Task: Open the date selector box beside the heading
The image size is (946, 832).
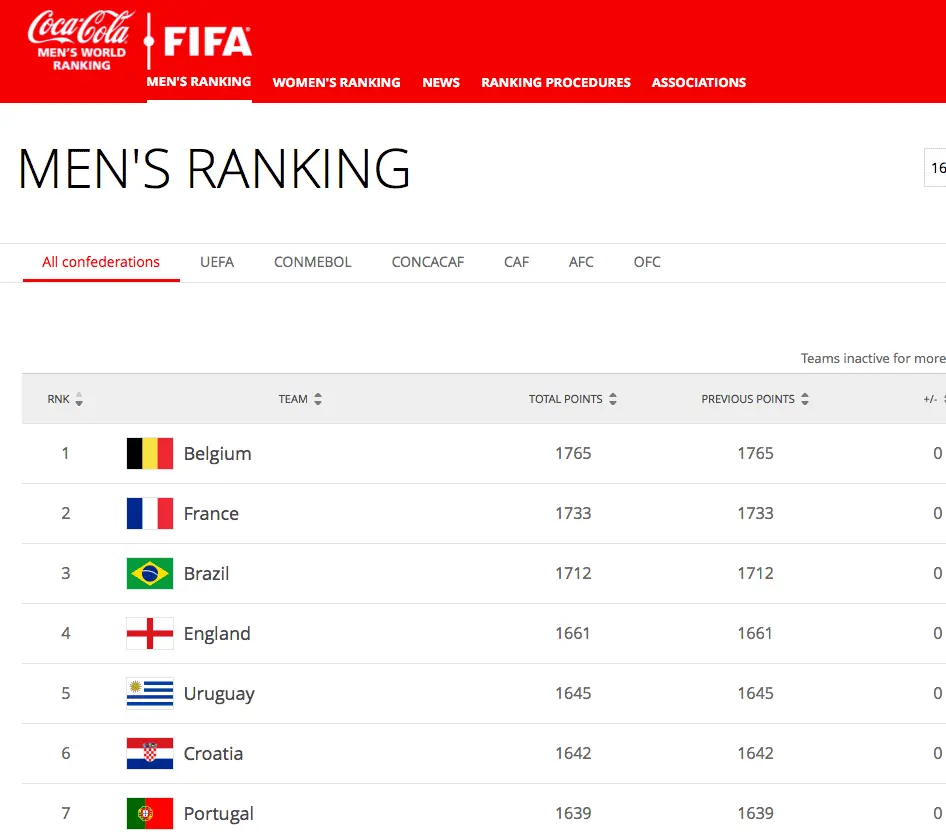Action: pos(936,168)
